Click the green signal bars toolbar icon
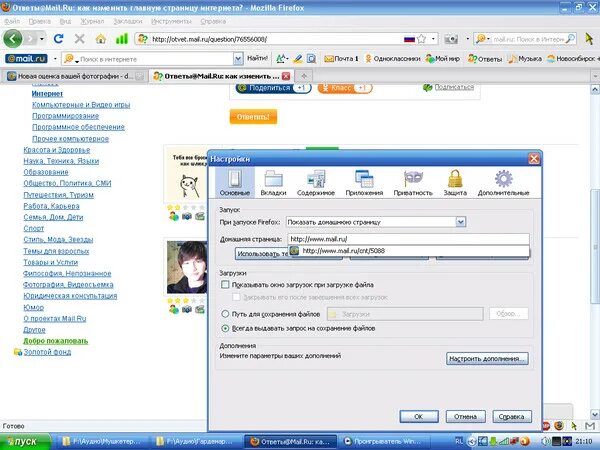Viewport: 600px width, 450px height. (x=122, y=39)
